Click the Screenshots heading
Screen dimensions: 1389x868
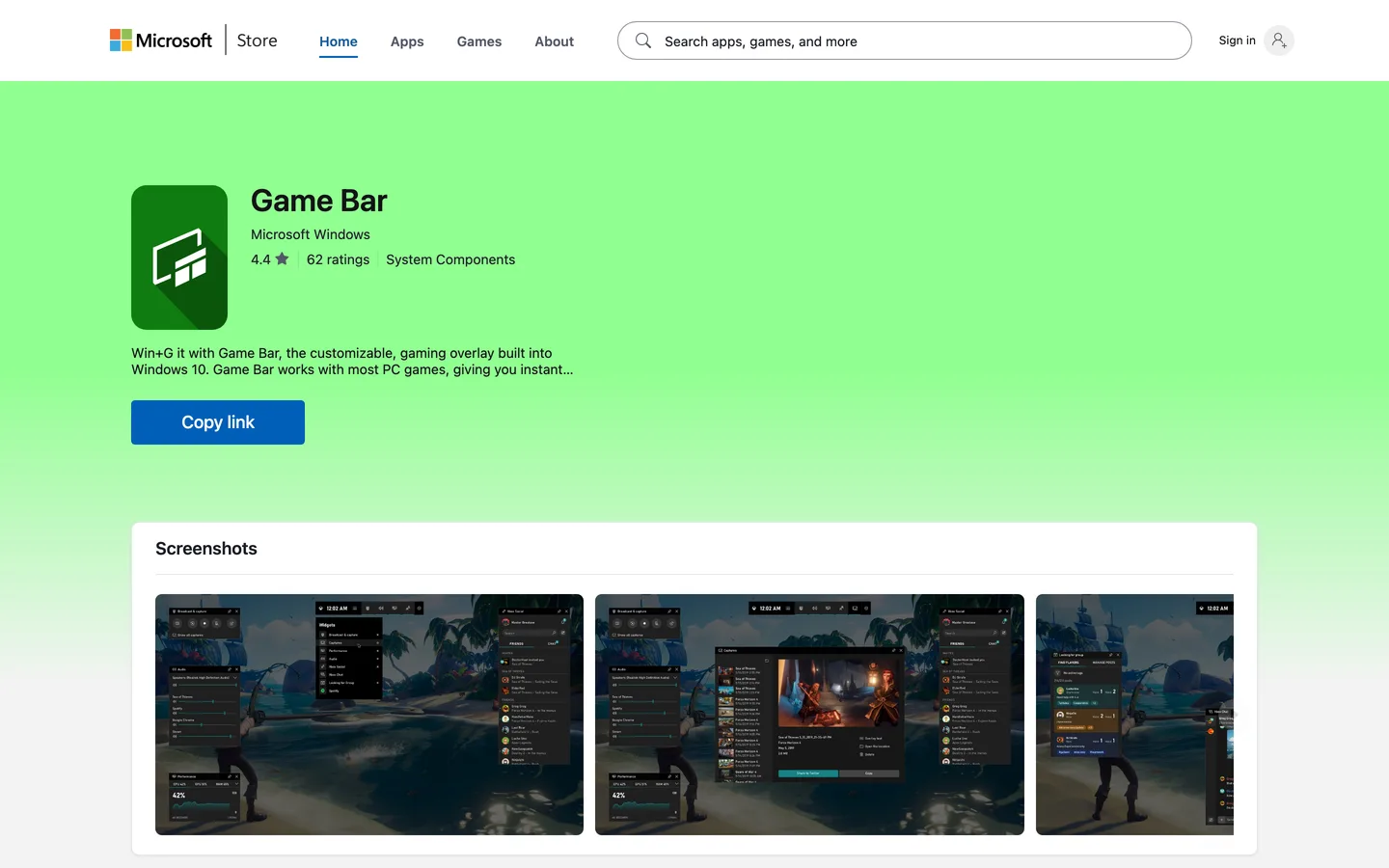(x=206, y=549)
